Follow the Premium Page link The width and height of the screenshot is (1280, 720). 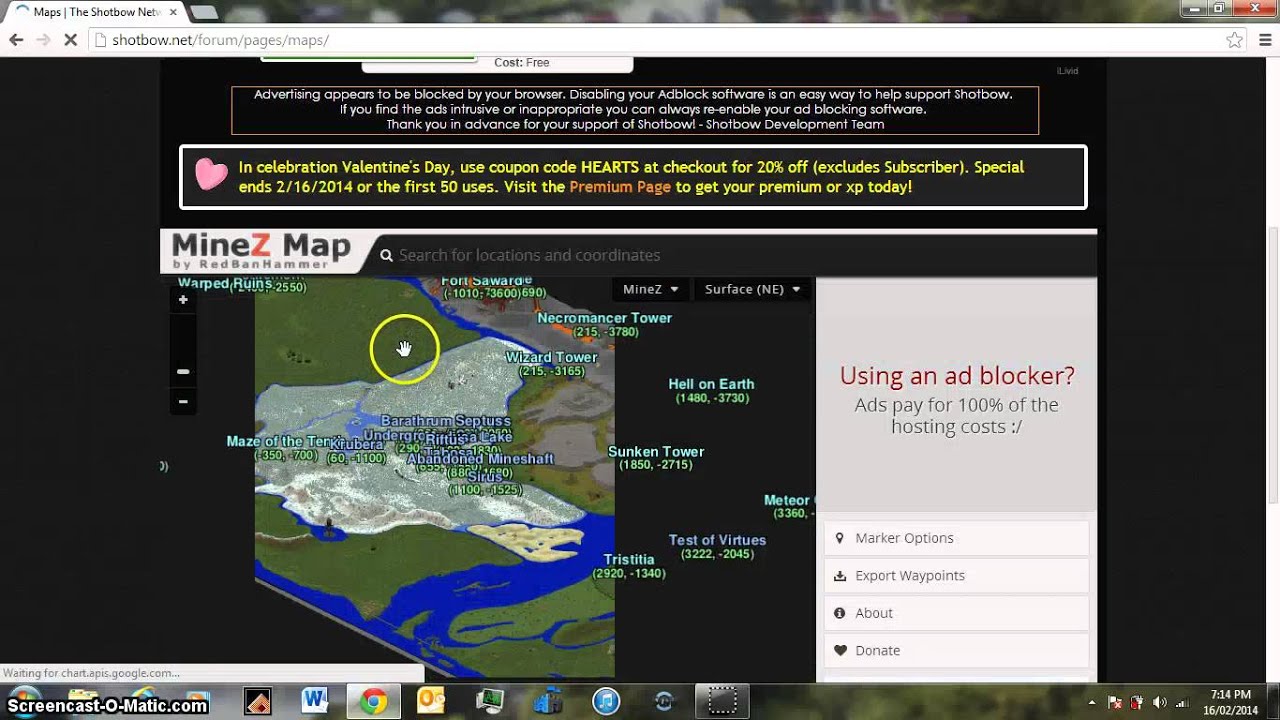620,187
